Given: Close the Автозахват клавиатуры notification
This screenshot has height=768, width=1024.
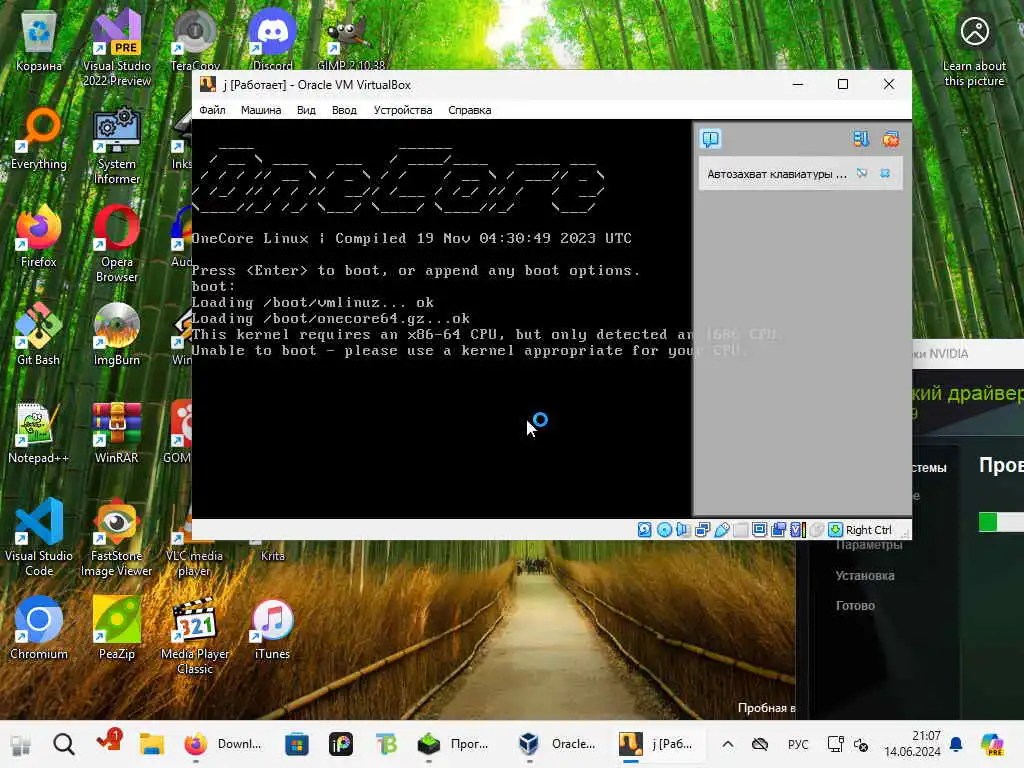Looking at the screenshot, I should point(885,173).
